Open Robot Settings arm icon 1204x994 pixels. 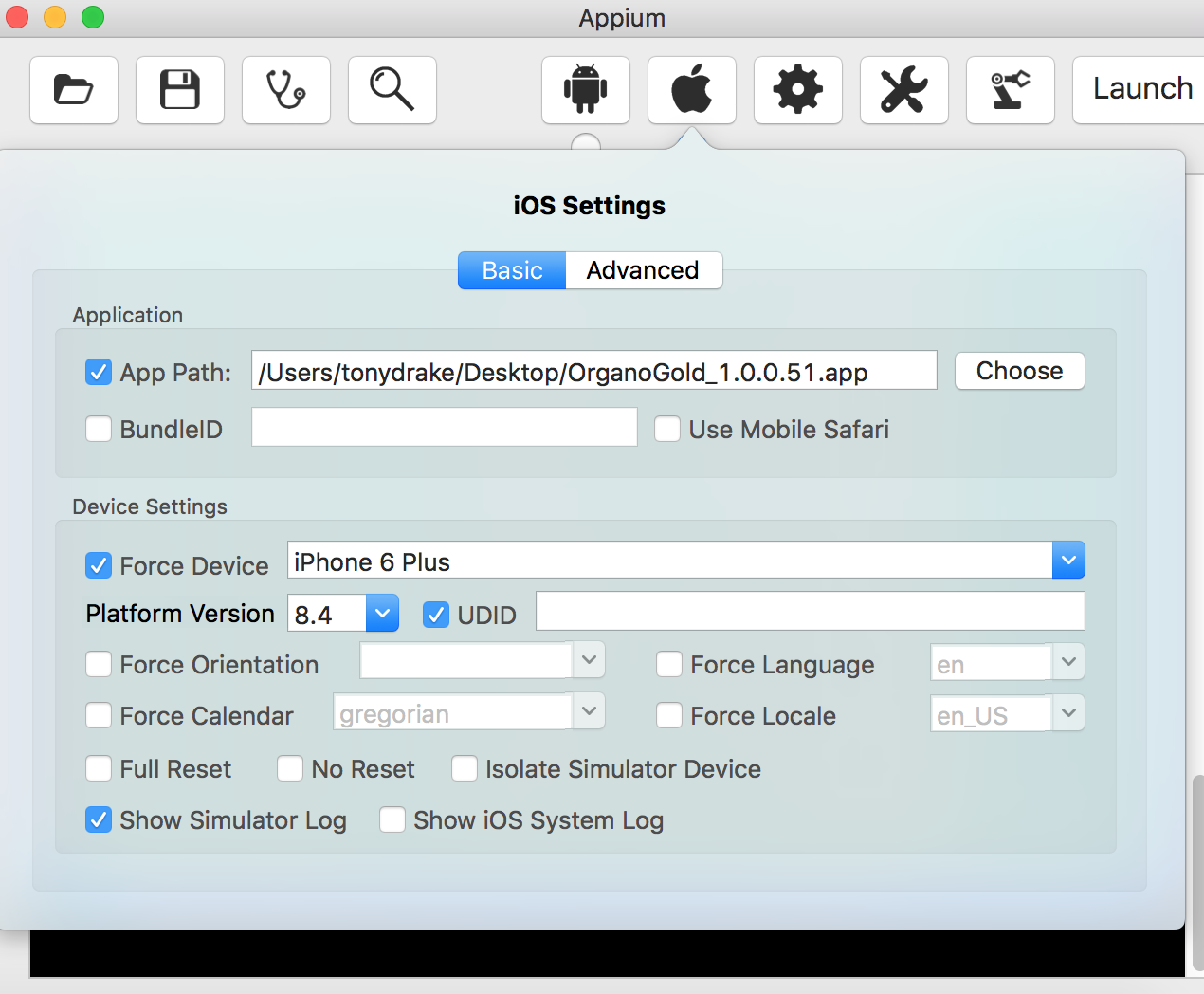pos(1011,90)
